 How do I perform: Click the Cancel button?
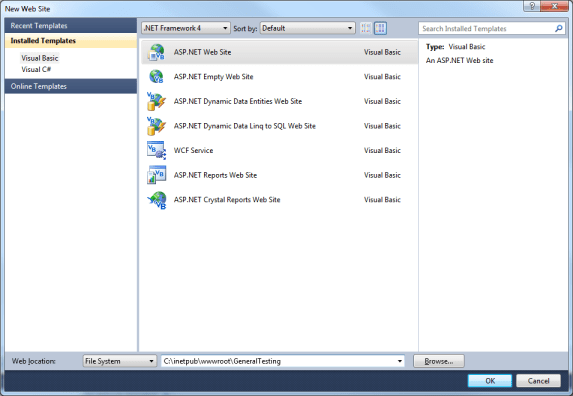pos(538,381)
